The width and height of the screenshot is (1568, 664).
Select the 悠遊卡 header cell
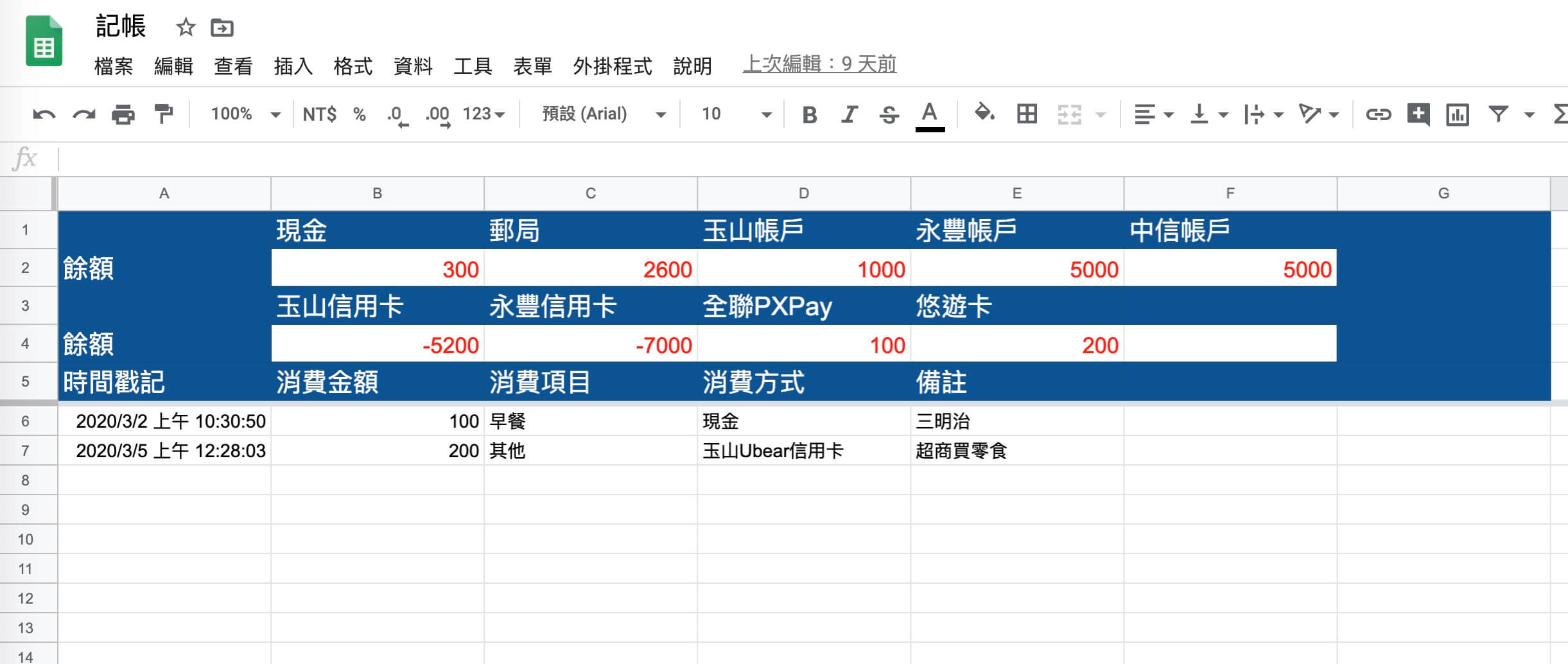click(1017, 306)
